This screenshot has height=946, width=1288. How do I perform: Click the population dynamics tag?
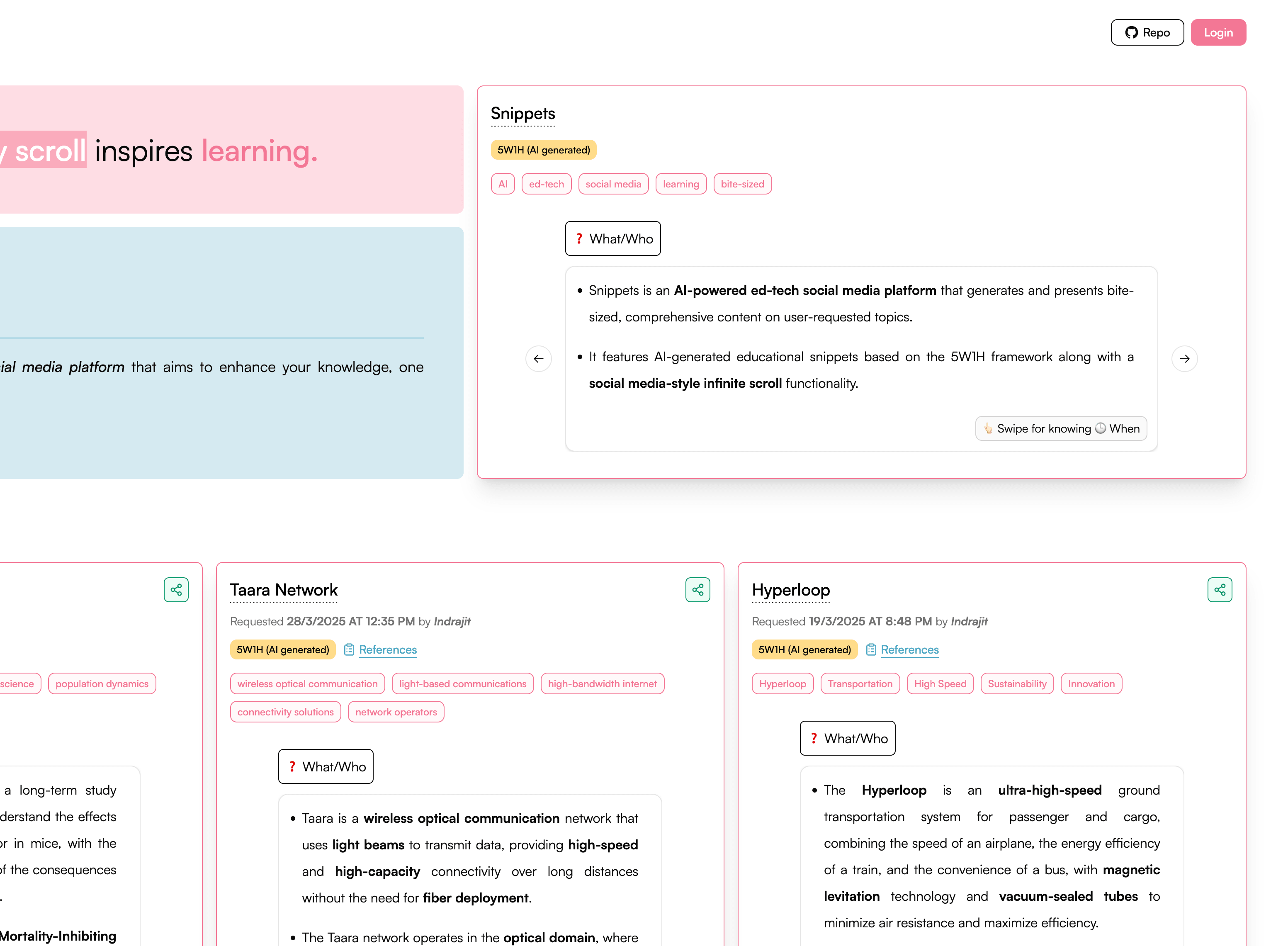[x=102, y=683]
